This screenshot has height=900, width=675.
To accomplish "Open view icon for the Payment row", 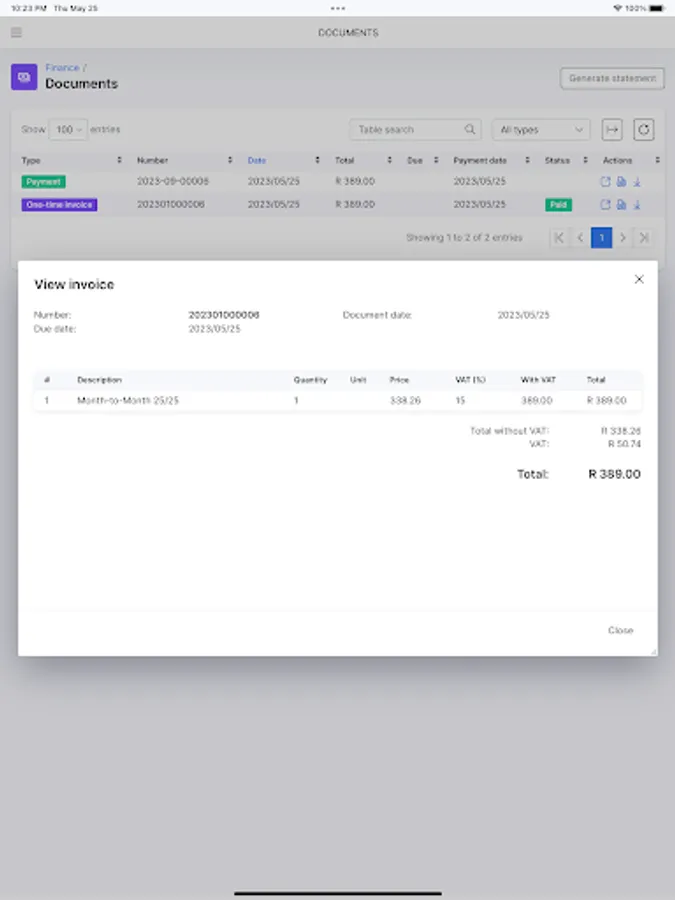I will pos(605,181).
